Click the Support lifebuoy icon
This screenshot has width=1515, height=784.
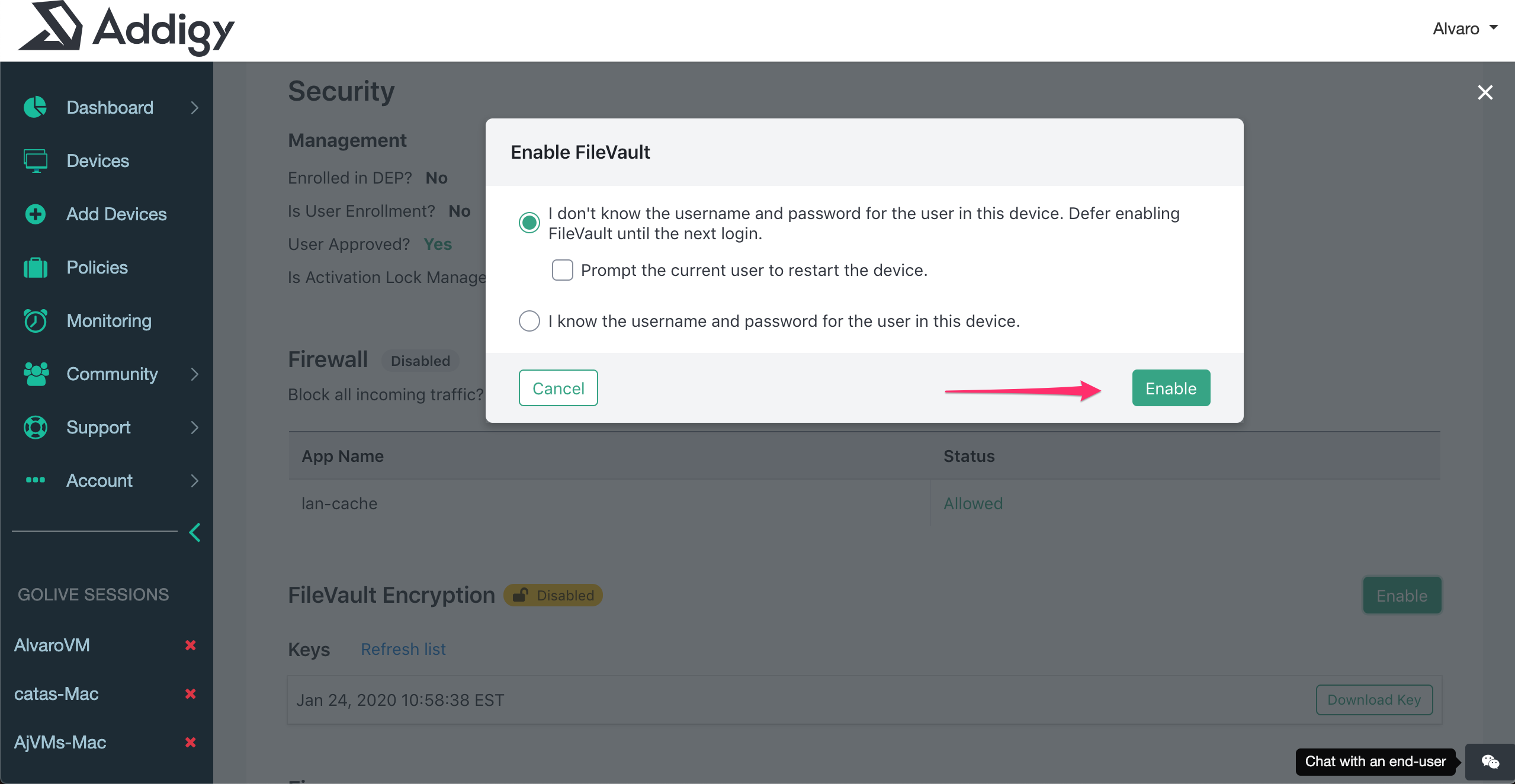[x=36, y=427]
